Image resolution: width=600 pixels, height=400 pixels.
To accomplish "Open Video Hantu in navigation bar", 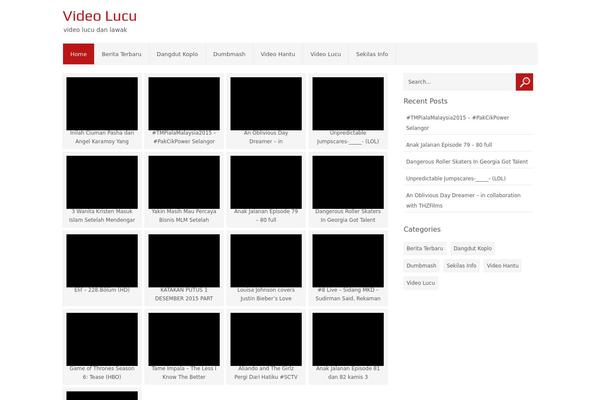I will click(x=278, y=54).
